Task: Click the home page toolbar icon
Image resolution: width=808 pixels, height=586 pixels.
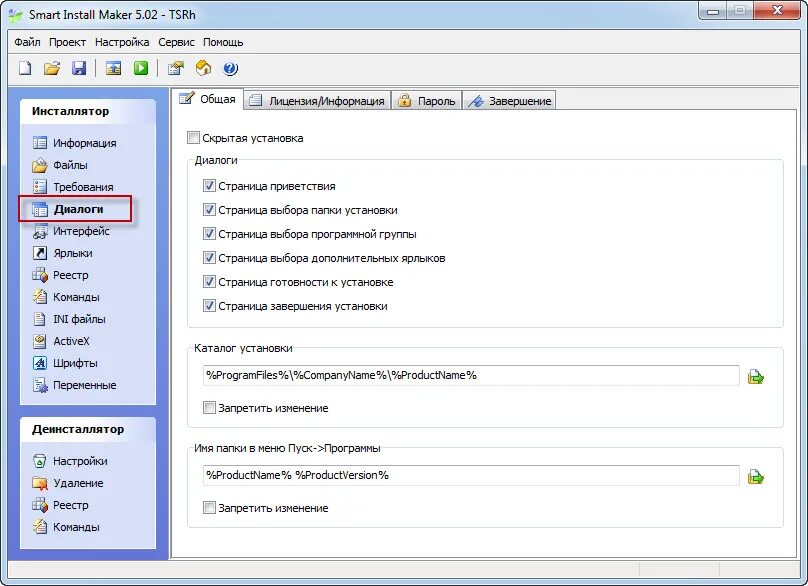Action: click(x=204, y=68)
